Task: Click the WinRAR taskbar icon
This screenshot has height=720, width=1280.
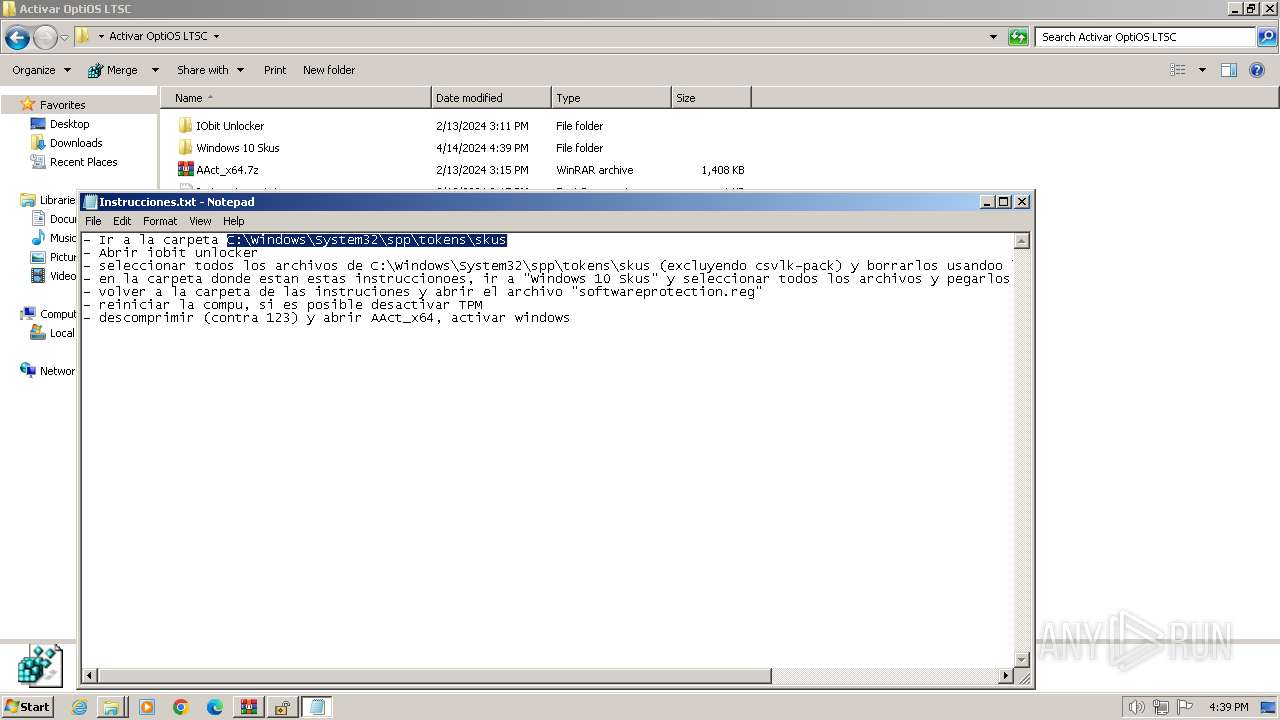Action: pyautogui.click(x=249, y=707)
